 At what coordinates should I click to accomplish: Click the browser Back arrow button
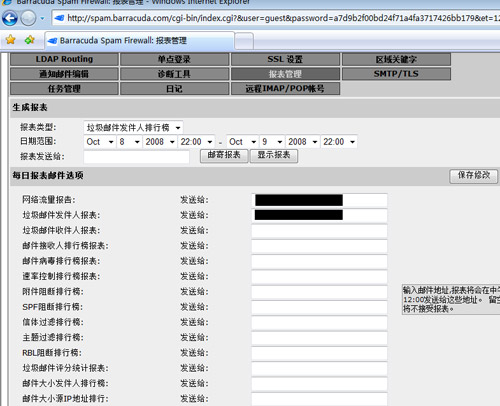[x=10, y=18]
